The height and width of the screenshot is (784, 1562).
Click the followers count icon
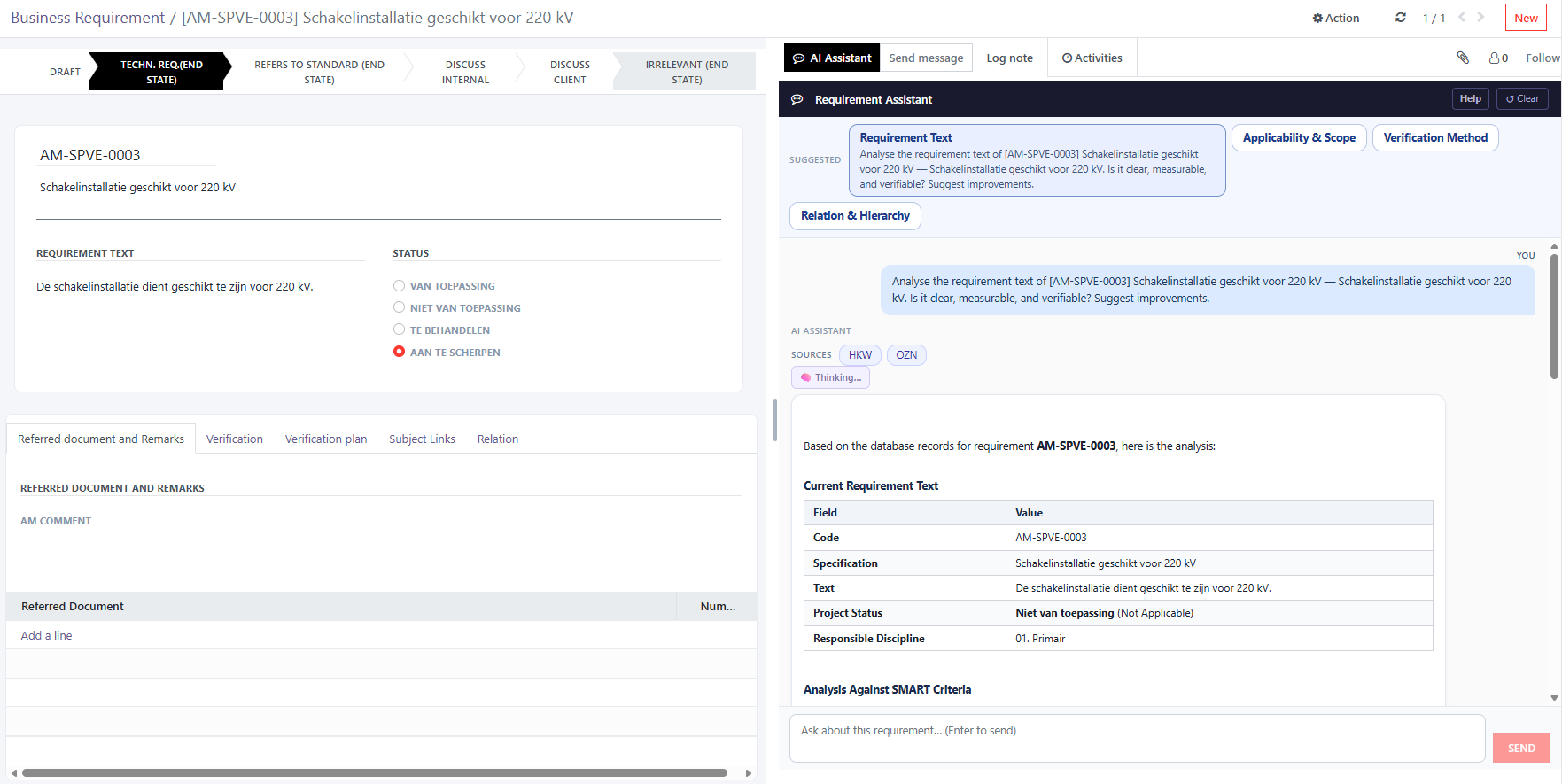[x=1498, y=58]
